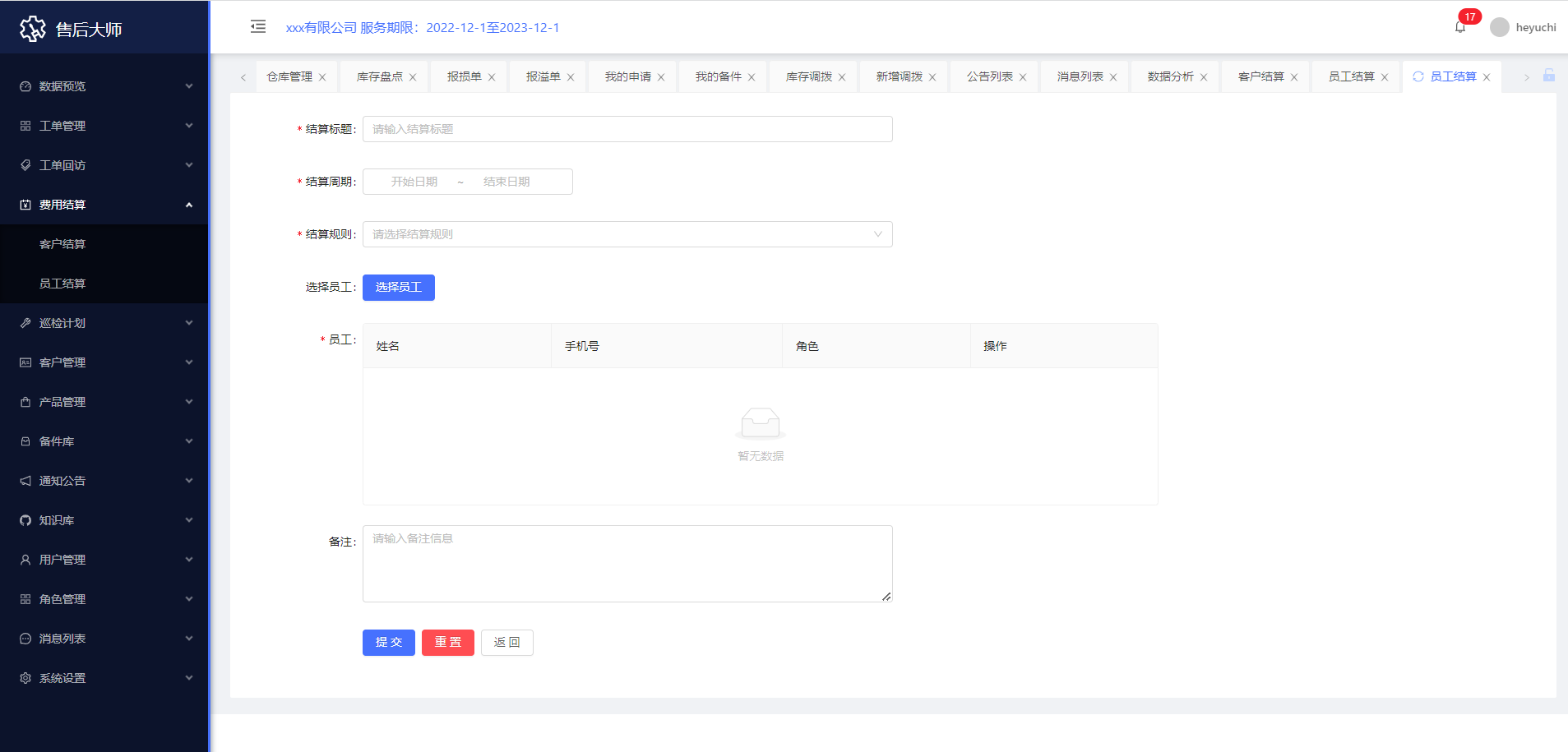Open the 结算规则 dropdown
This screenshot has width=1568, height=752.
(627, 234)
